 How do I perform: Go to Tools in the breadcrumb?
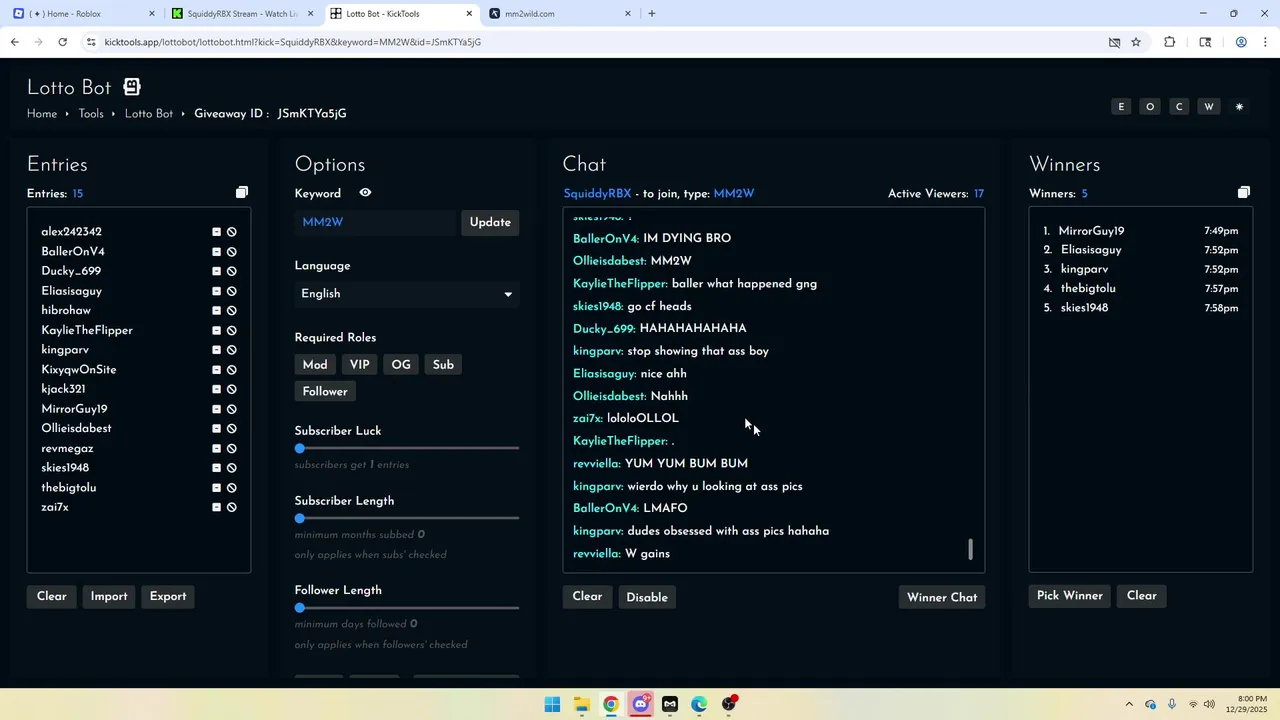(x=91, y=114)
